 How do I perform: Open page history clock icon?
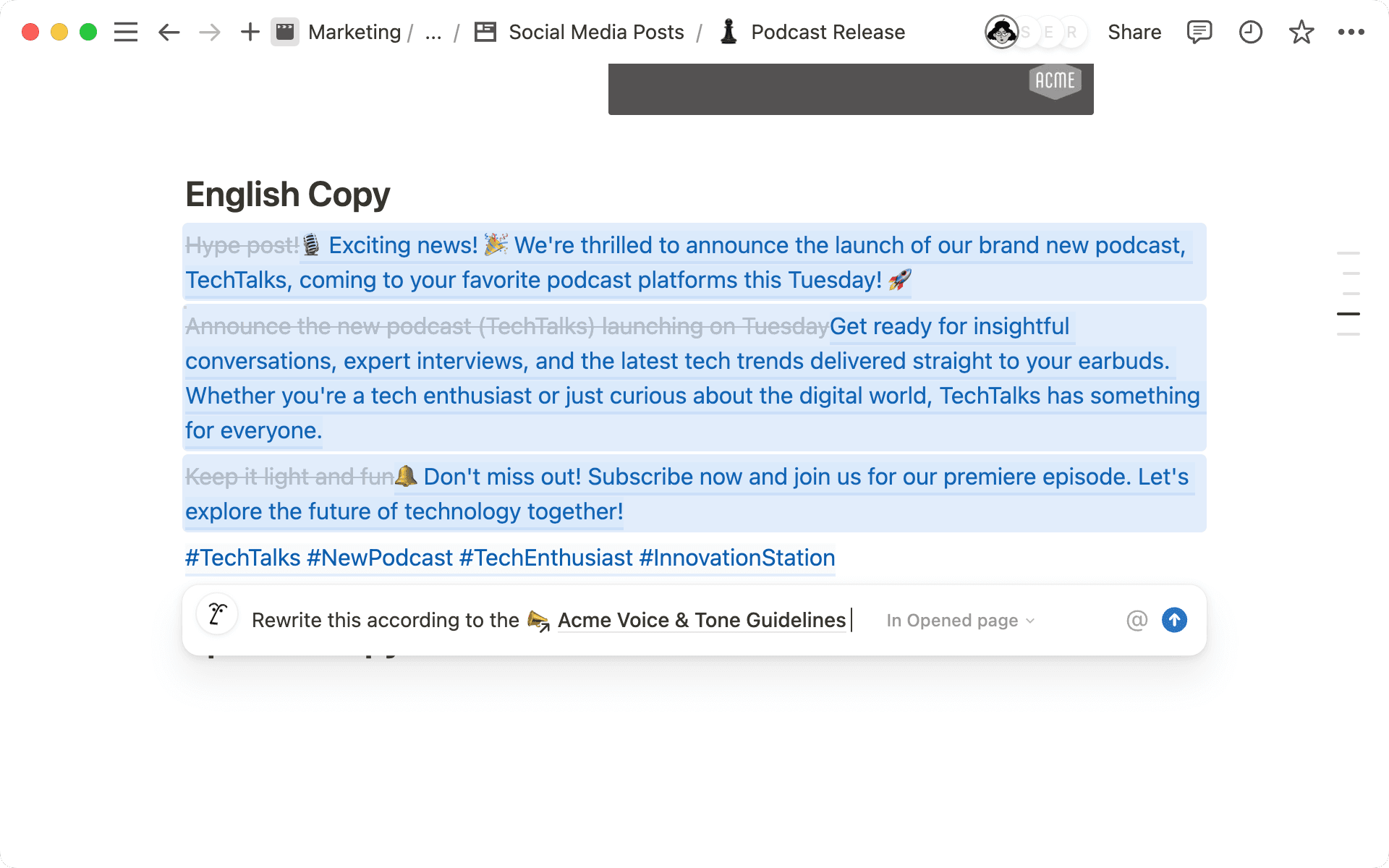click(x=1250, y=32)
